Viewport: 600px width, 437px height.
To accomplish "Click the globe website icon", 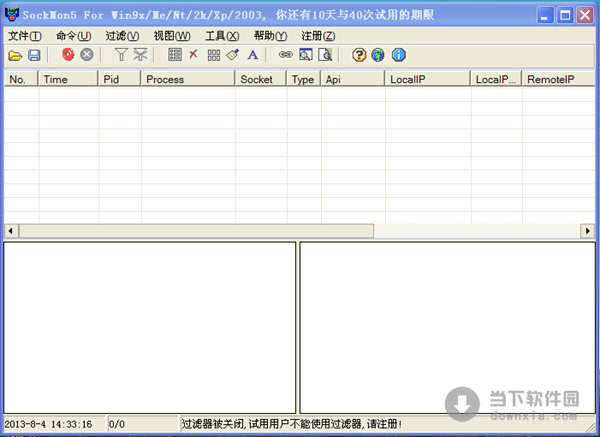I will click(x=378, y=55).
